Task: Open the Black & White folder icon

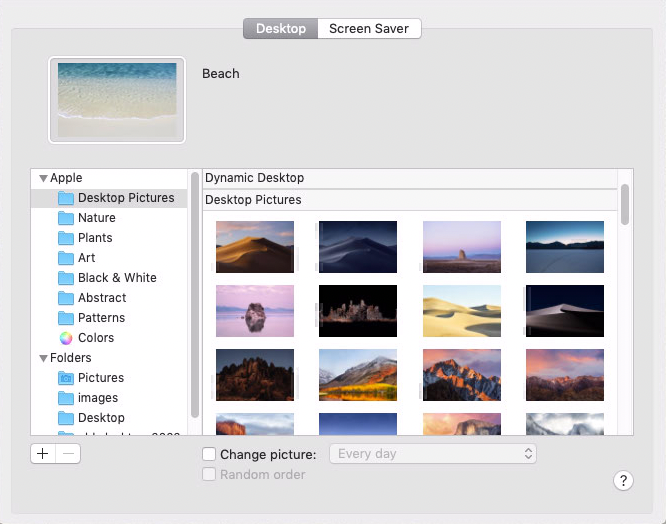Action: point(66,278)
